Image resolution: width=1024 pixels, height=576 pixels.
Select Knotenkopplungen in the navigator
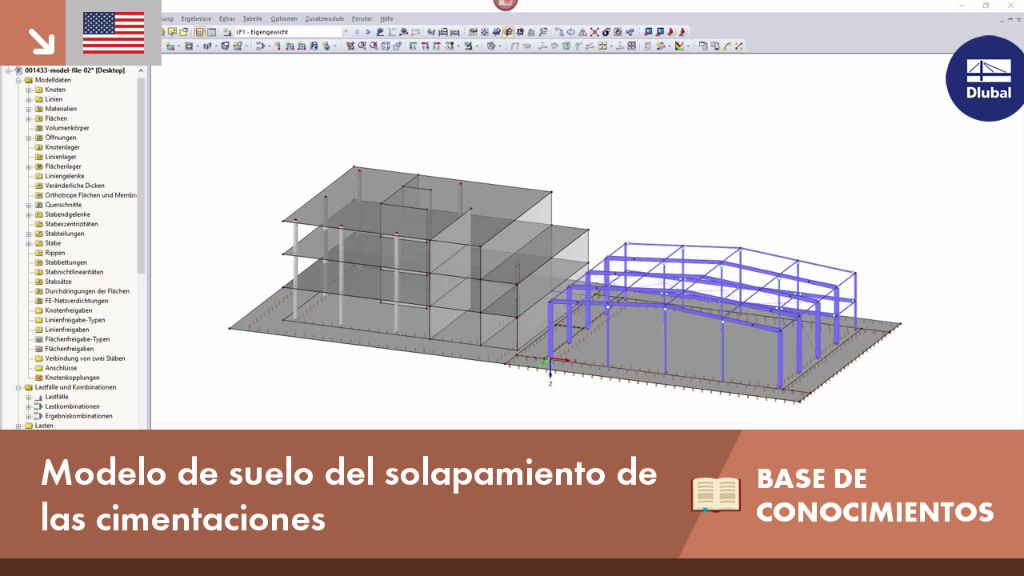click(72, 377)
